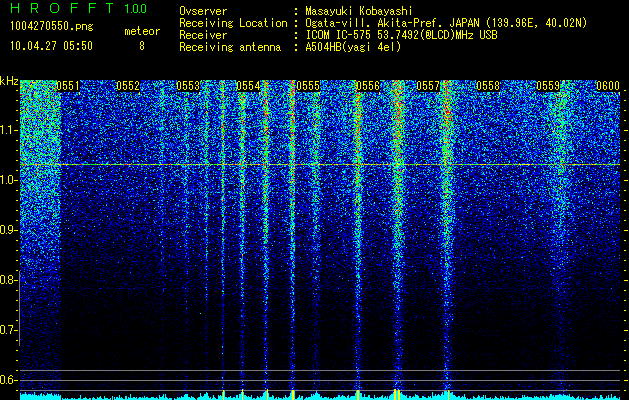Image resolution: width=629 pixels, height=400 pixels.
Task: Click the 0552 time marker
Action: (x=128, y=86)
